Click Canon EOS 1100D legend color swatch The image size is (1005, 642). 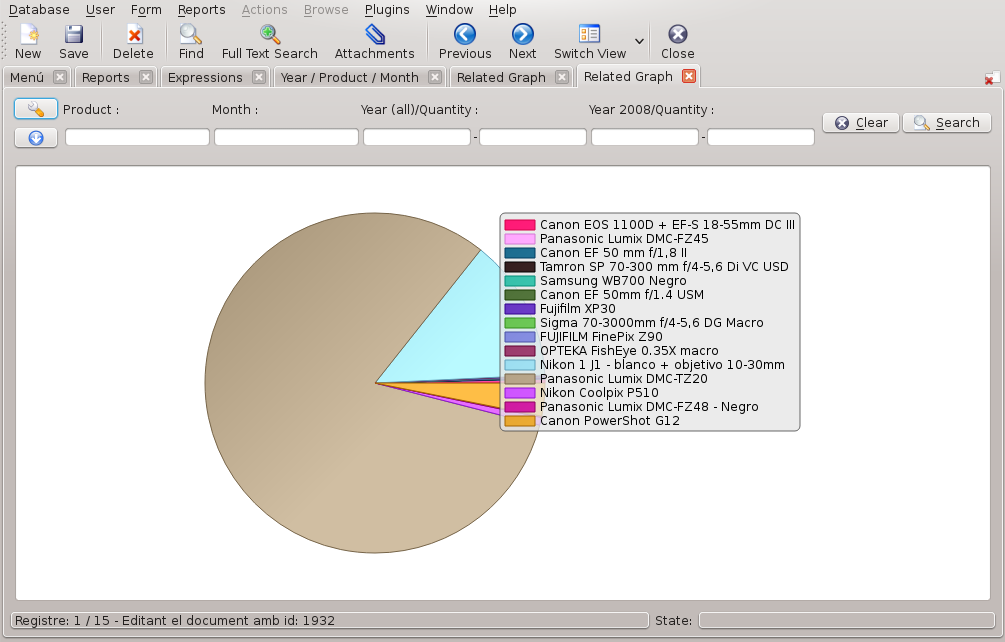coord(520,225)
